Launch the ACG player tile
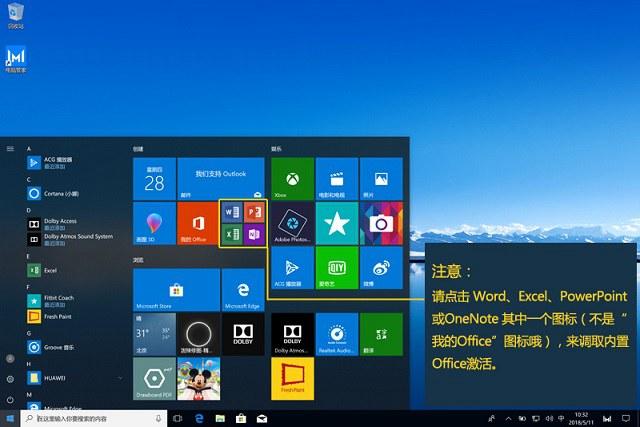The image size is (640, 427). pos(293,268)
